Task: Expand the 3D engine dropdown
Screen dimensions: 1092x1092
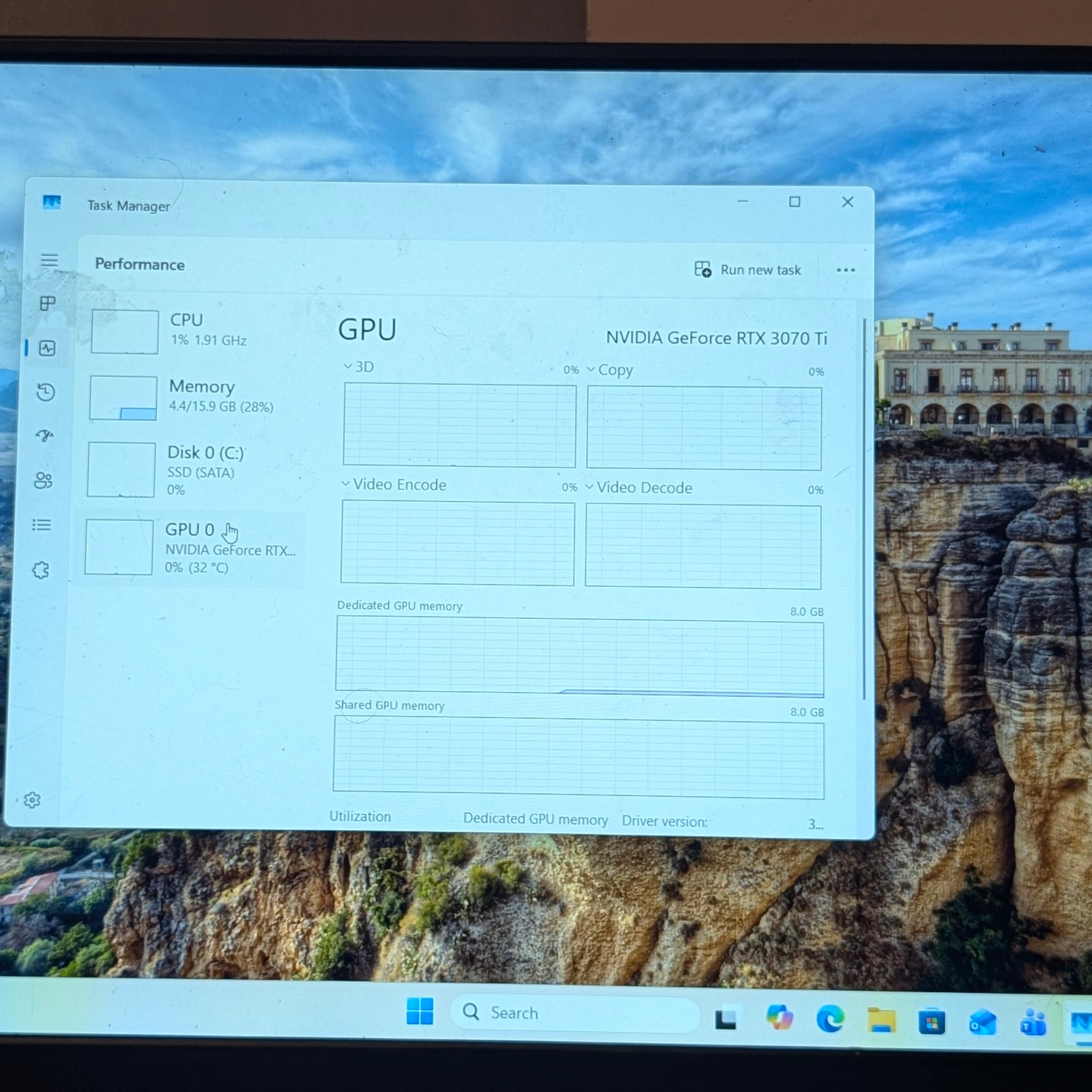Action: pos(358,367)
